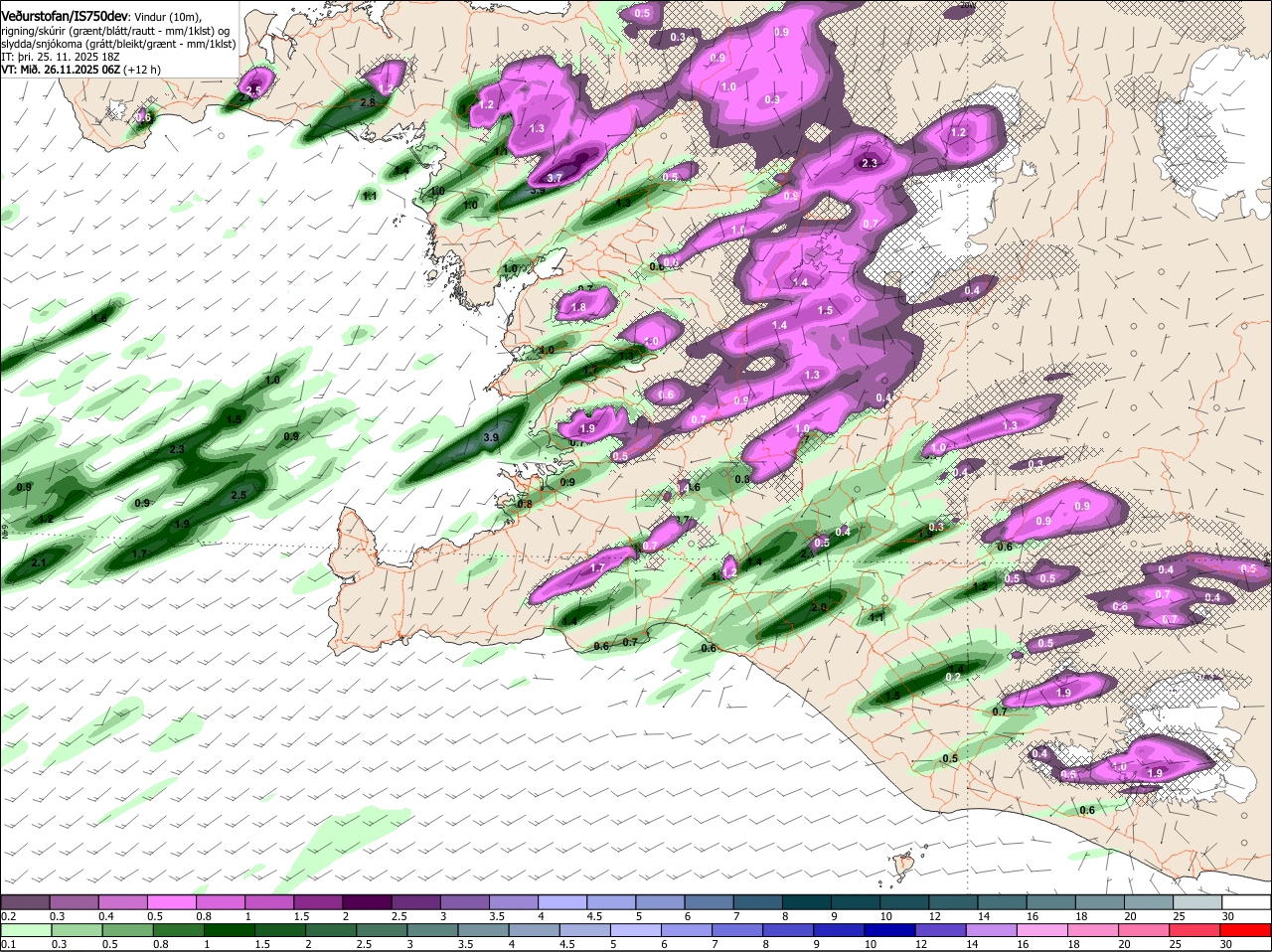Click the 30 label under the upper legend
Viewport: 1272px width, 952px height.
[1228, 916]
